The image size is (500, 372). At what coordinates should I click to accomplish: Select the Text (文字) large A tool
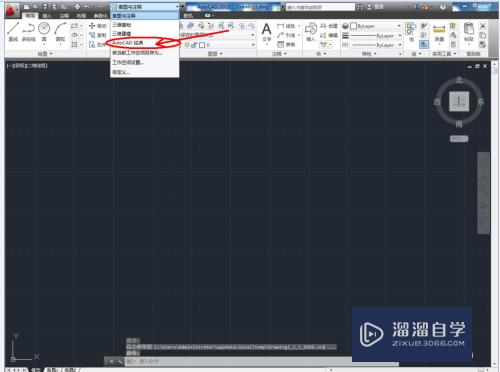266,32
